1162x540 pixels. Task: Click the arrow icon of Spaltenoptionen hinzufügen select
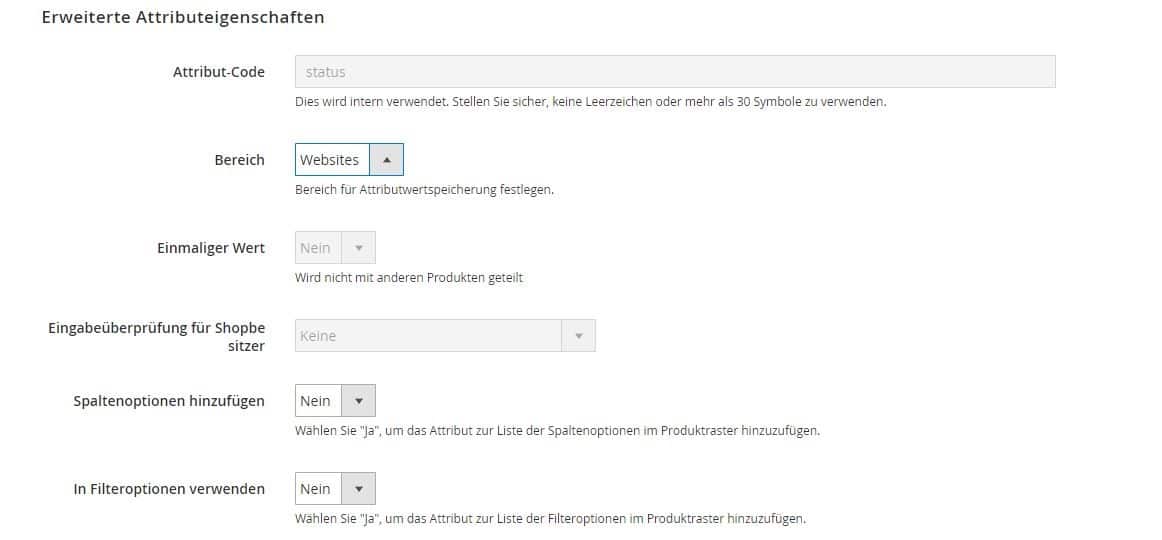(359, 401)
